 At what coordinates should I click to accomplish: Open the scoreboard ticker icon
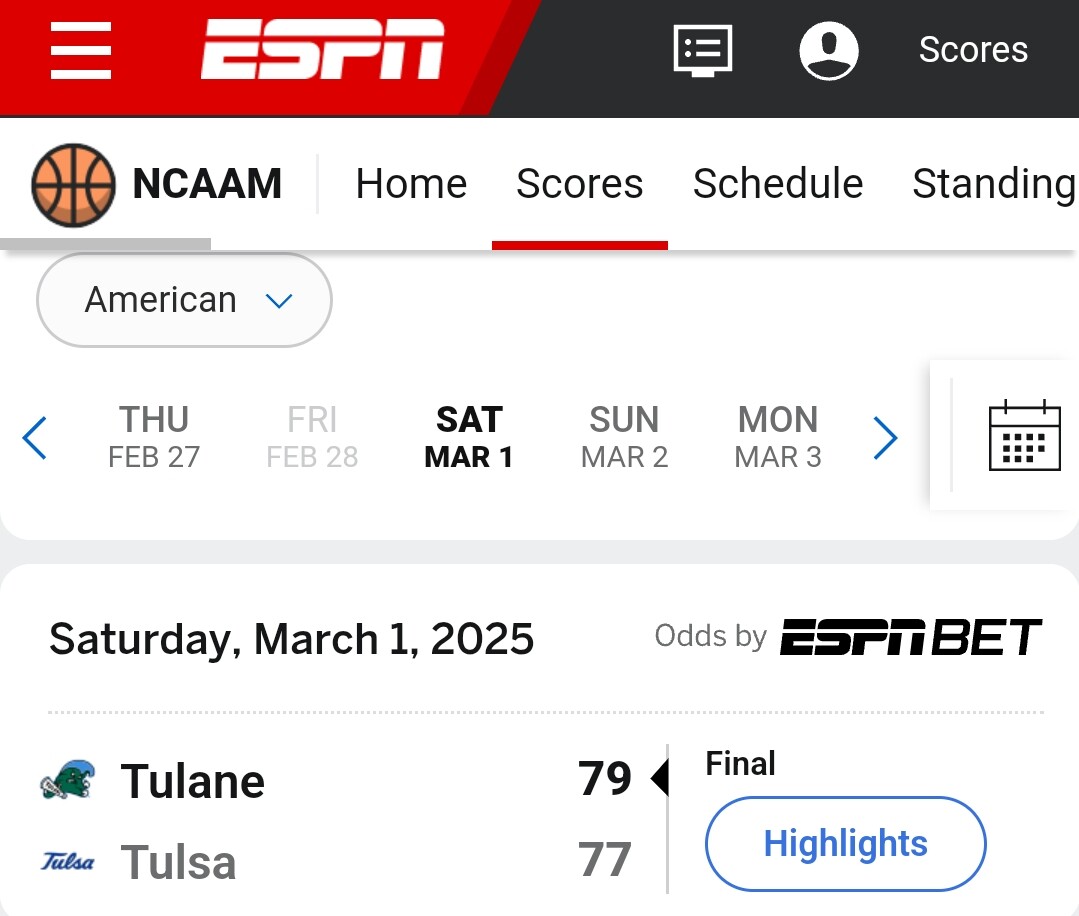(703, 50)
